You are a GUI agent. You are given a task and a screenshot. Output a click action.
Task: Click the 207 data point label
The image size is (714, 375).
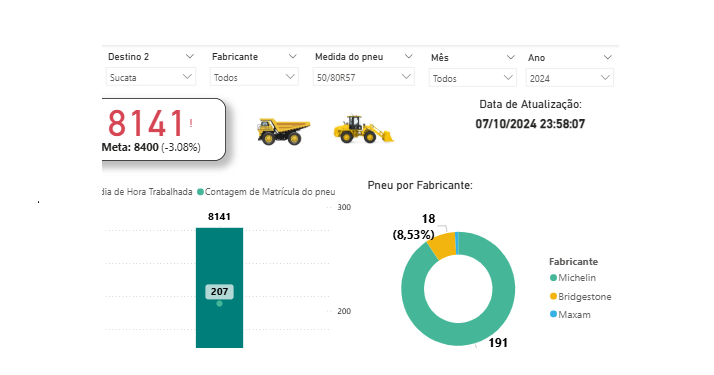tap(219, 292)
